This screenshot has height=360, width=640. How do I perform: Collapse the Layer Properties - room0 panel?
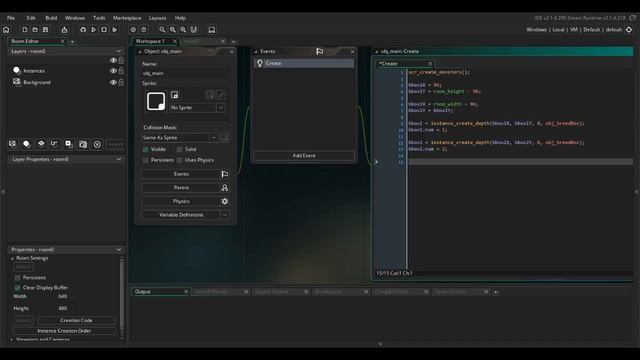[119, 159]
